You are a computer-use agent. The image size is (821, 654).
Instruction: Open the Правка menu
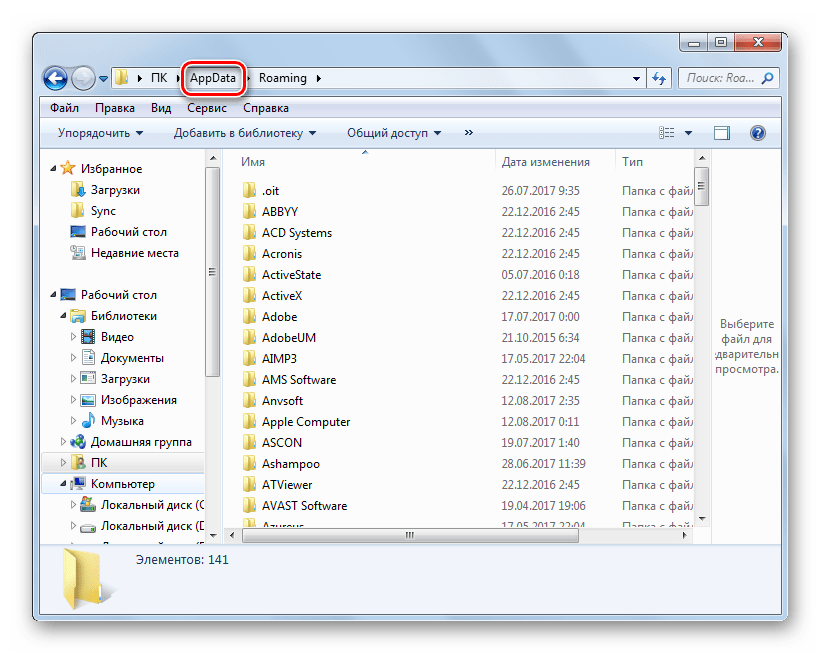115,108
